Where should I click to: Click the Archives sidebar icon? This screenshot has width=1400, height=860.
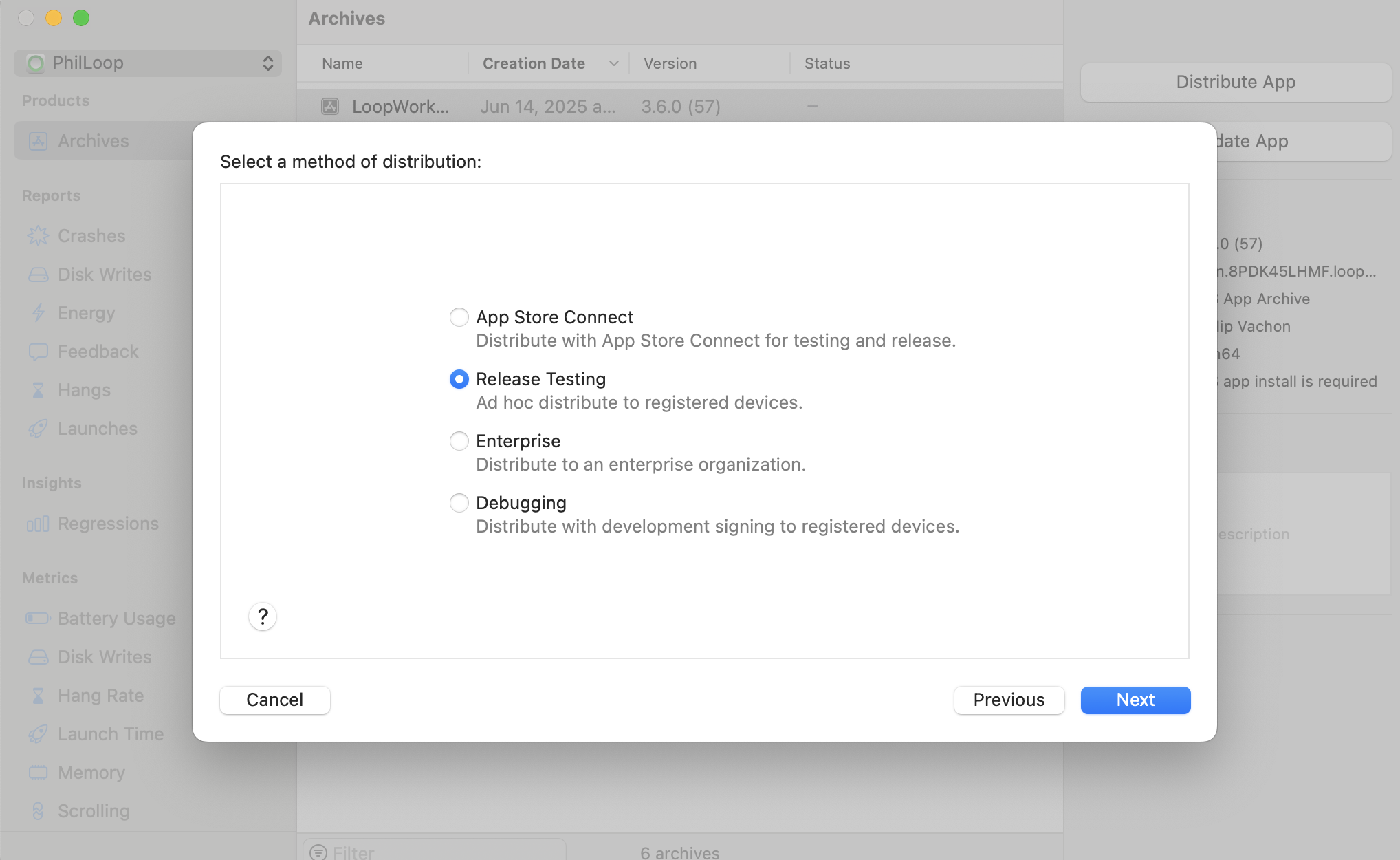coord(38,141)
